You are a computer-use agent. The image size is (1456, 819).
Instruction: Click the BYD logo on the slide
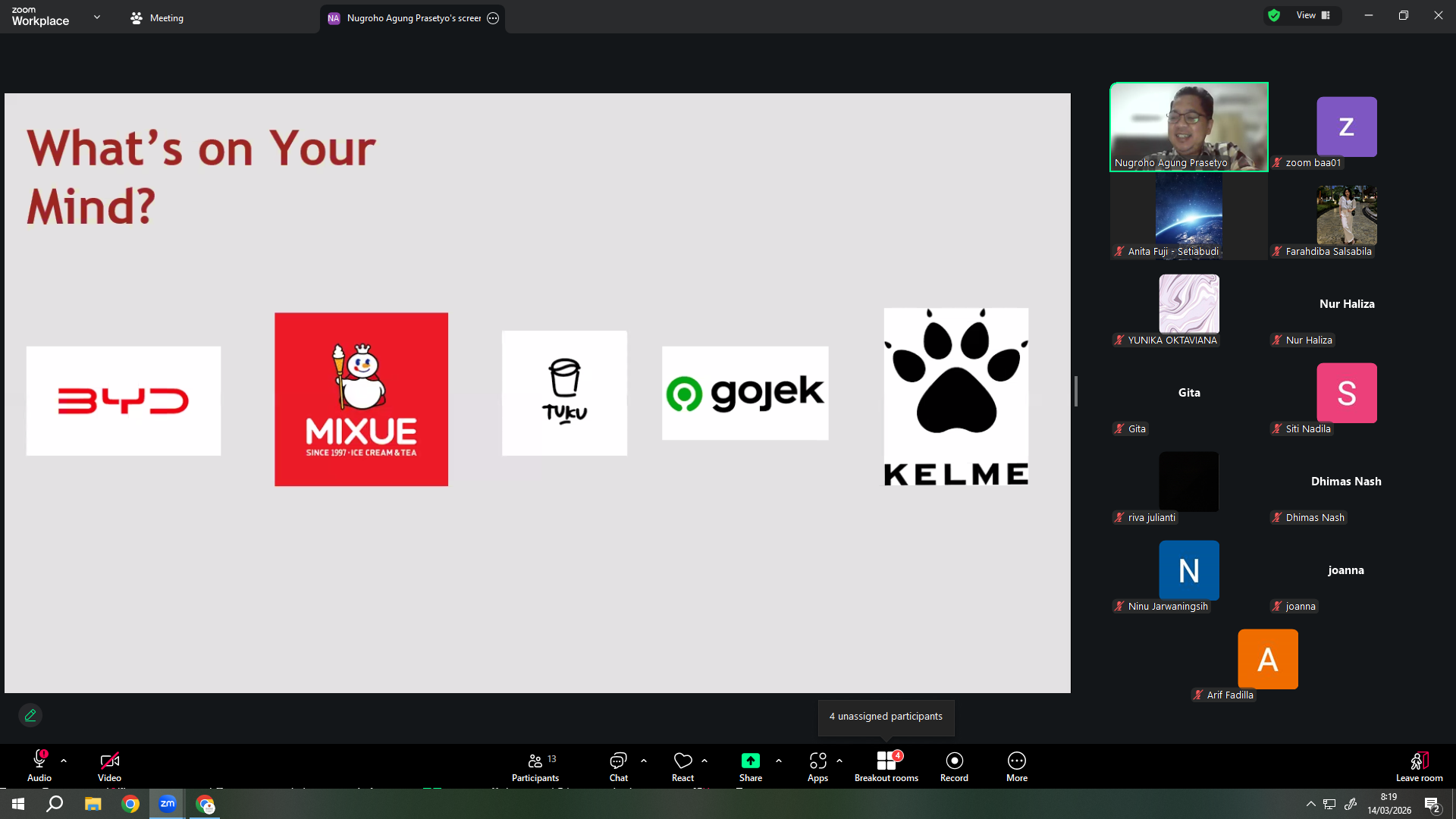pyautogui.click(x=124, y=401)
